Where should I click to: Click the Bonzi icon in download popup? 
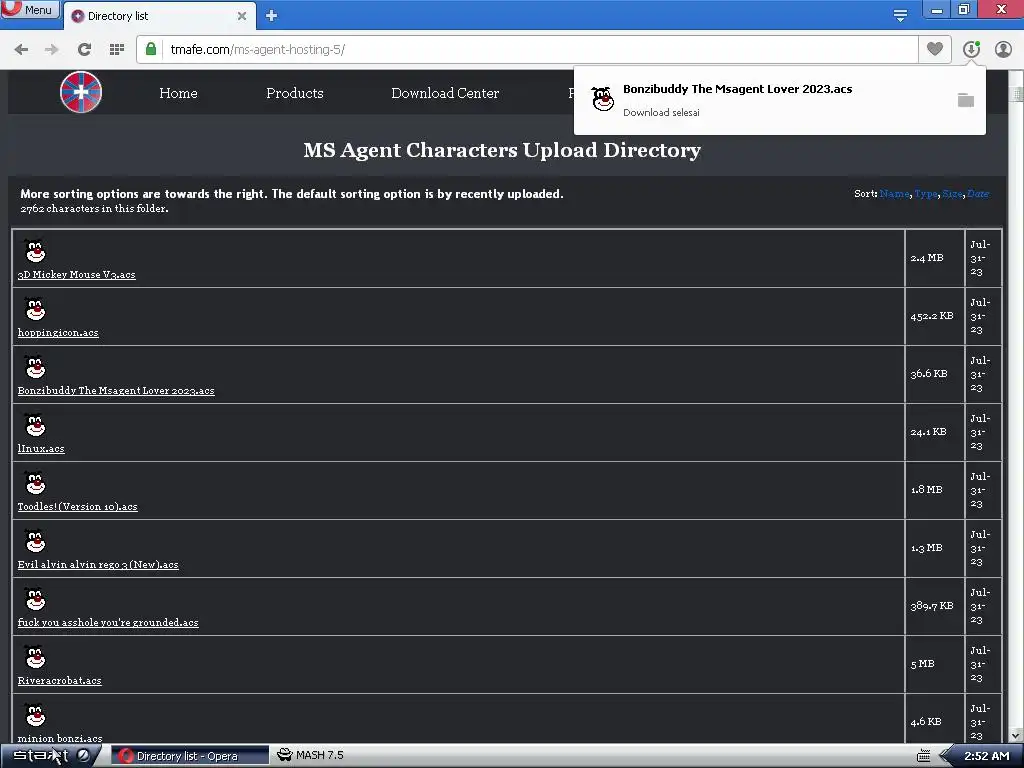(602, 99)
